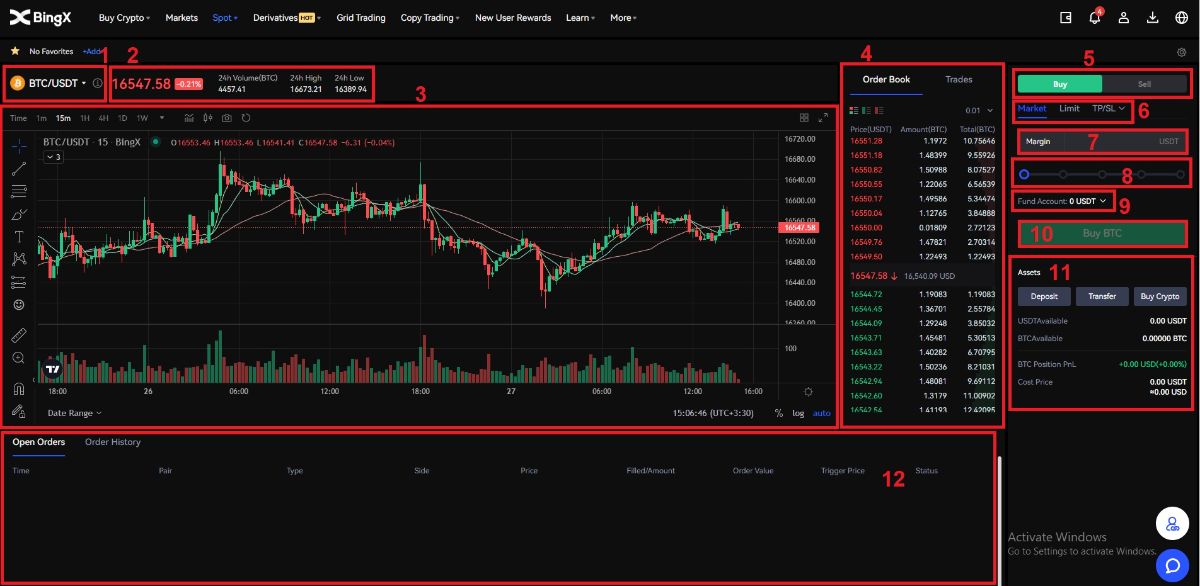This screenshot has width=1200, height=586.
Task: Click the favorites star icon
Action: point(14,51)
